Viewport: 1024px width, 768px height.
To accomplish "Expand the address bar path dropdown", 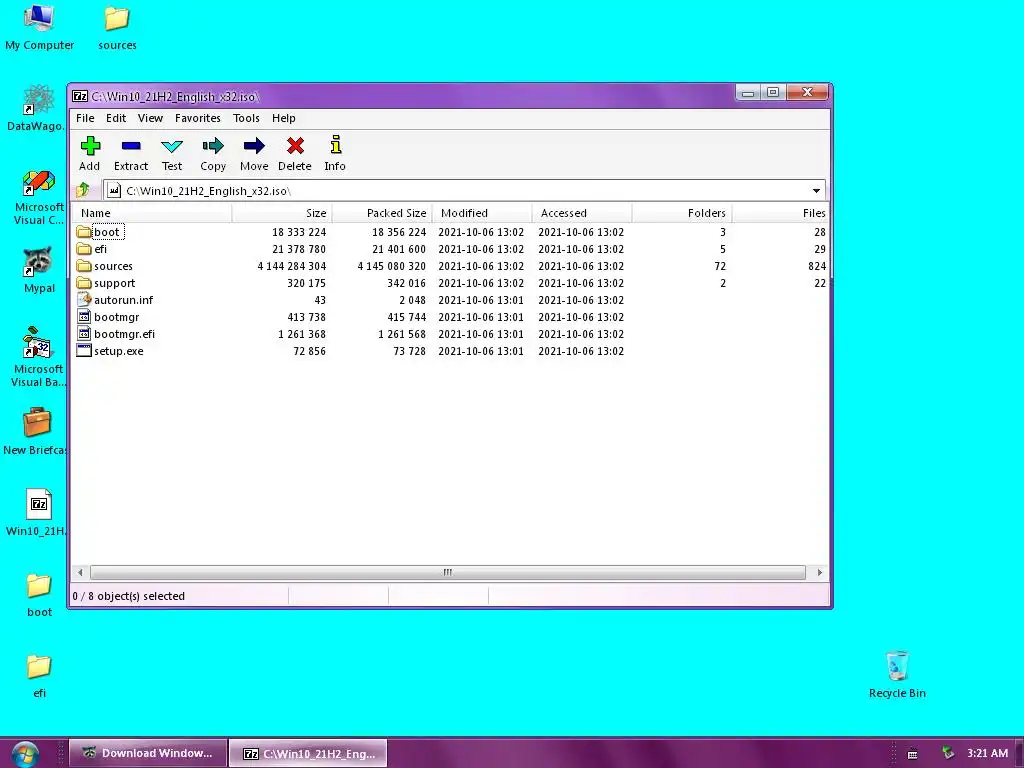I will (x=816, y=191).
